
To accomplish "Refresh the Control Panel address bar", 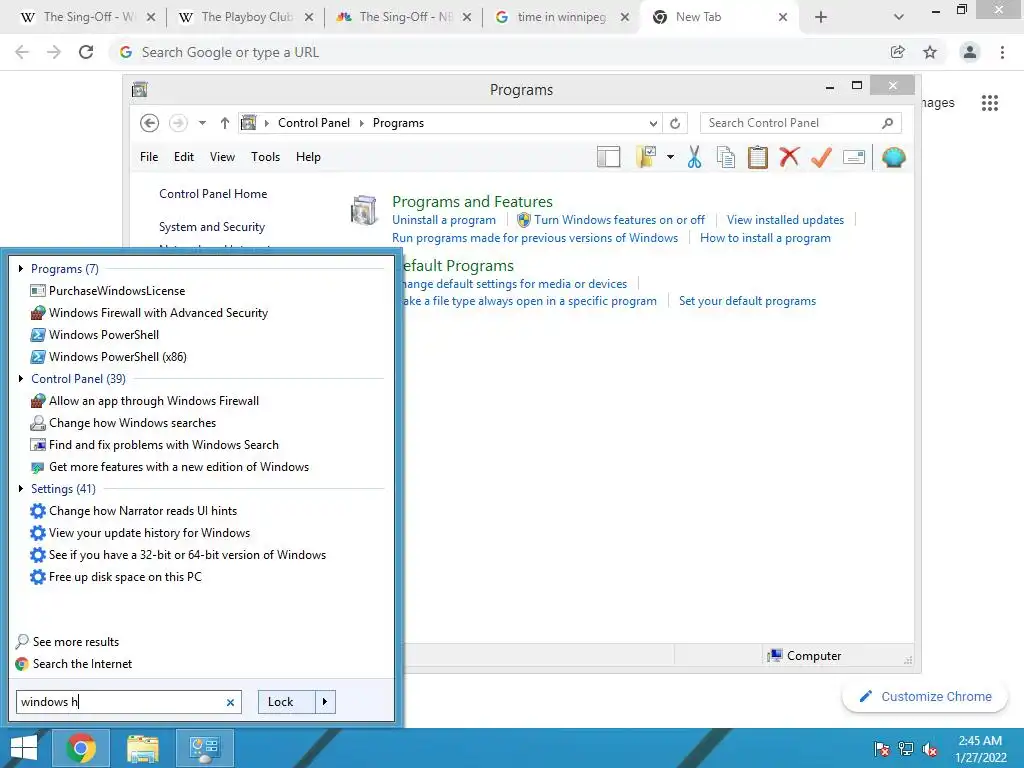I will (675, 123).
